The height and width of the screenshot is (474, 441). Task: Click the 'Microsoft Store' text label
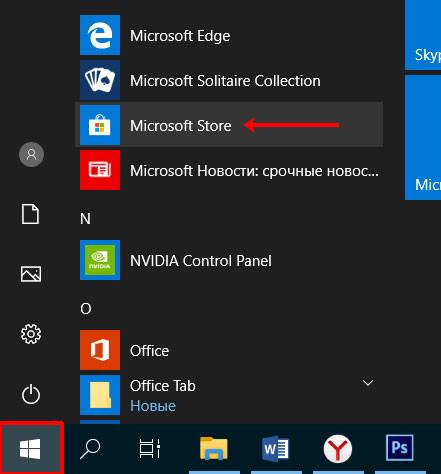pos(181,126)
